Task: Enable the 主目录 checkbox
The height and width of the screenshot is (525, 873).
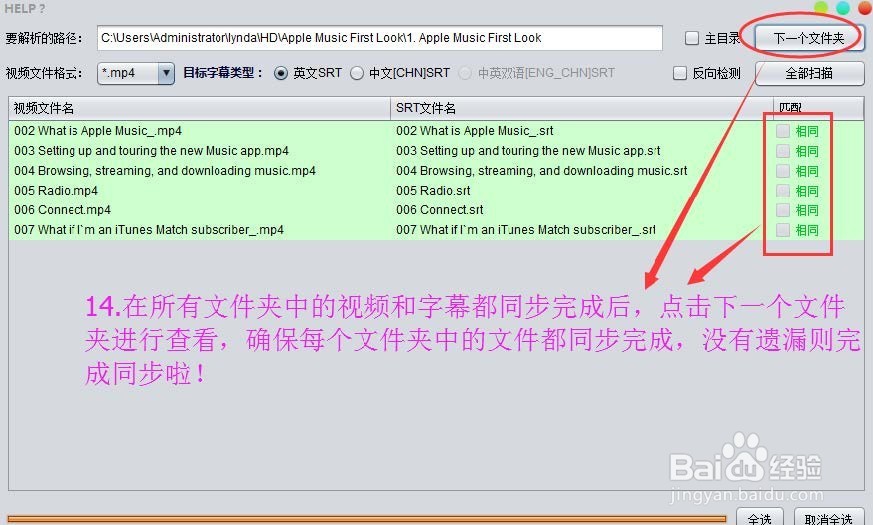Action: tap(691, 38)
